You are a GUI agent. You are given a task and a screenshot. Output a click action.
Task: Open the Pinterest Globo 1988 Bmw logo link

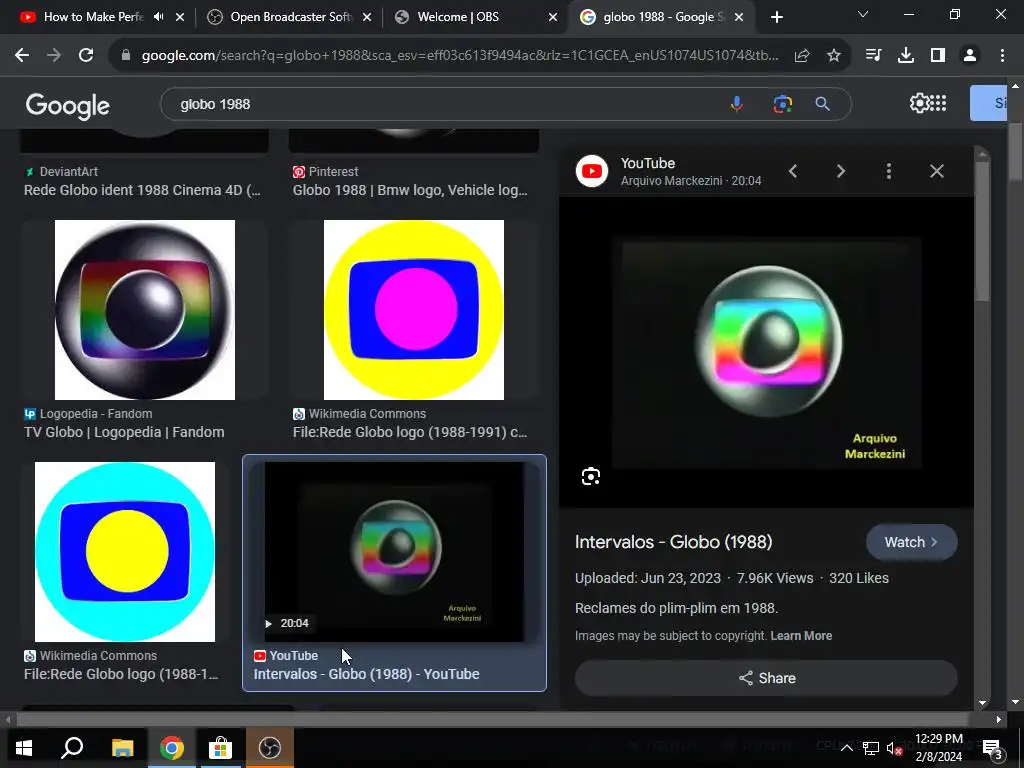click(x=410, y=190)
